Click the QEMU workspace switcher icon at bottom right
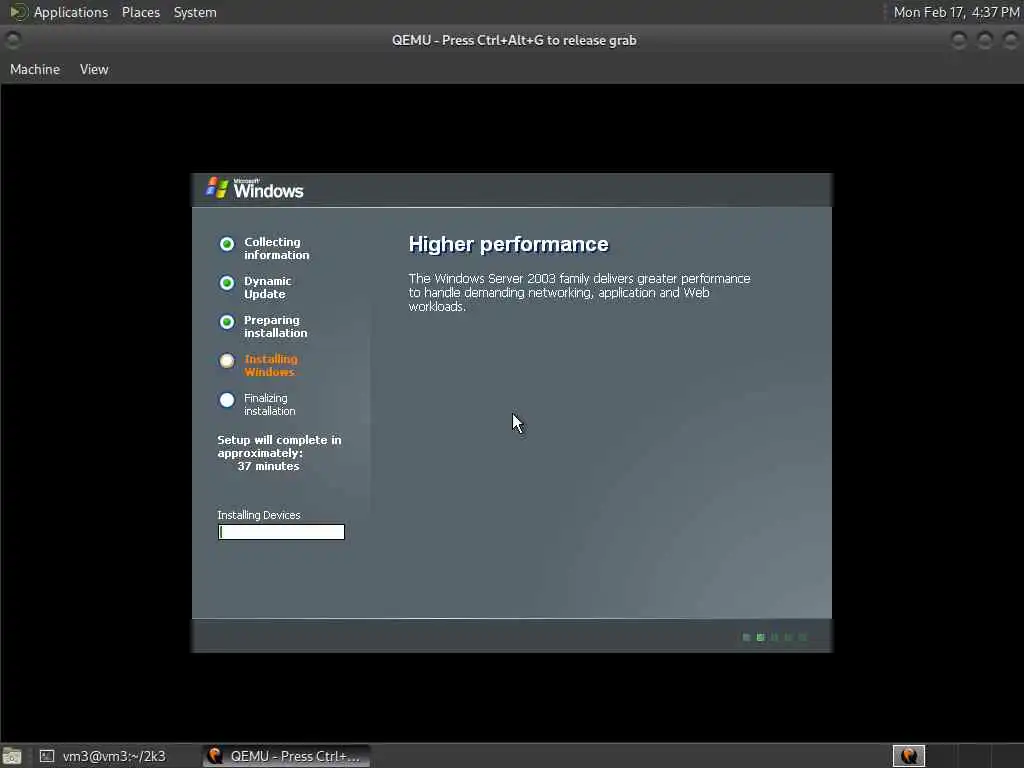Viewport: 1024px width, 768px height. click(908, 756)
